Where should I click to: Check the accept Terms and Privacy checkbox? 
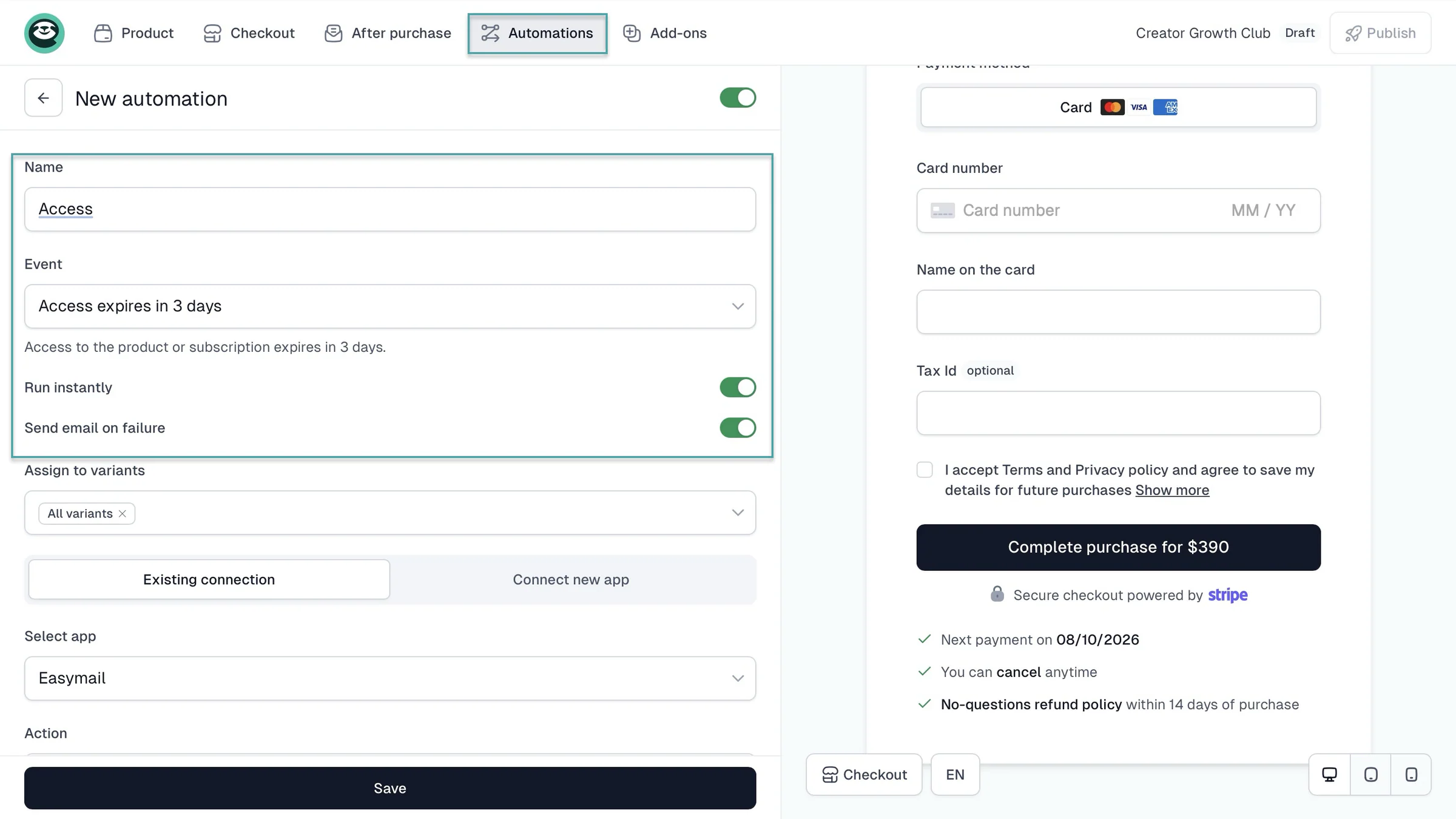coord(925,470)
